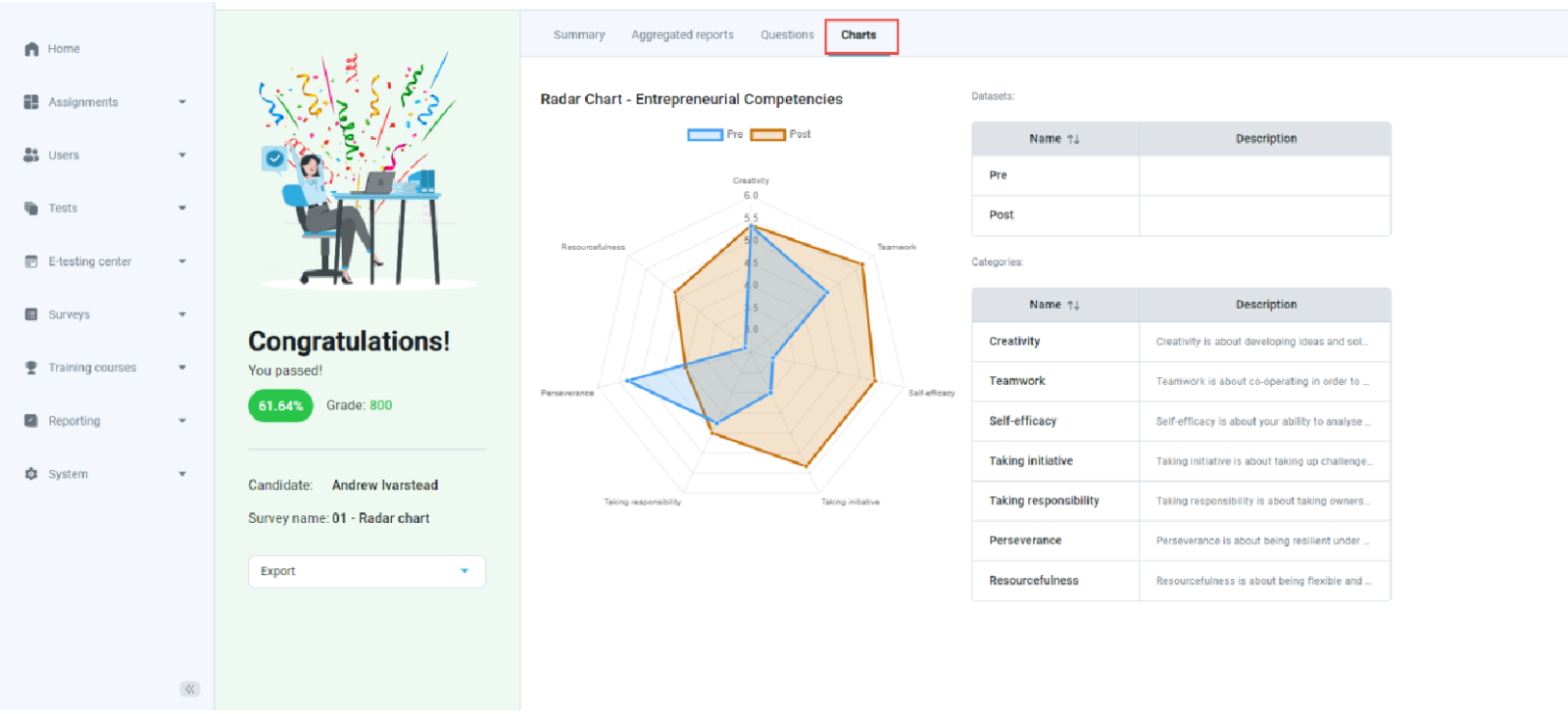Expand the Assignments menu arrow
Screen dimensions: 1568x714
[182, 102]
